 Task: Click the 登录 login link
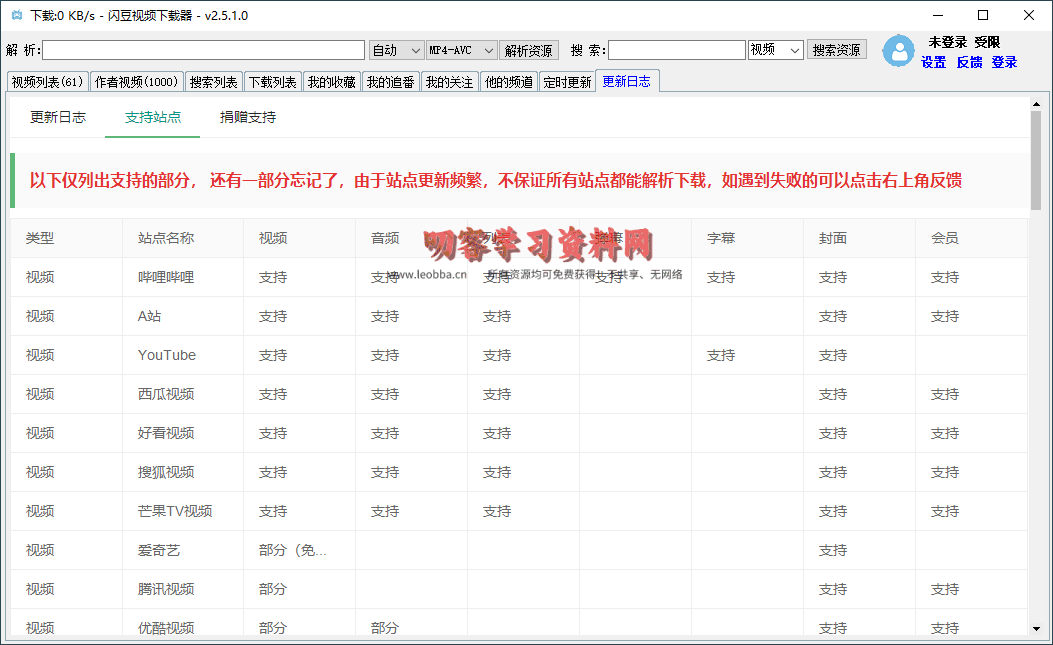(x=1004, y=62)
